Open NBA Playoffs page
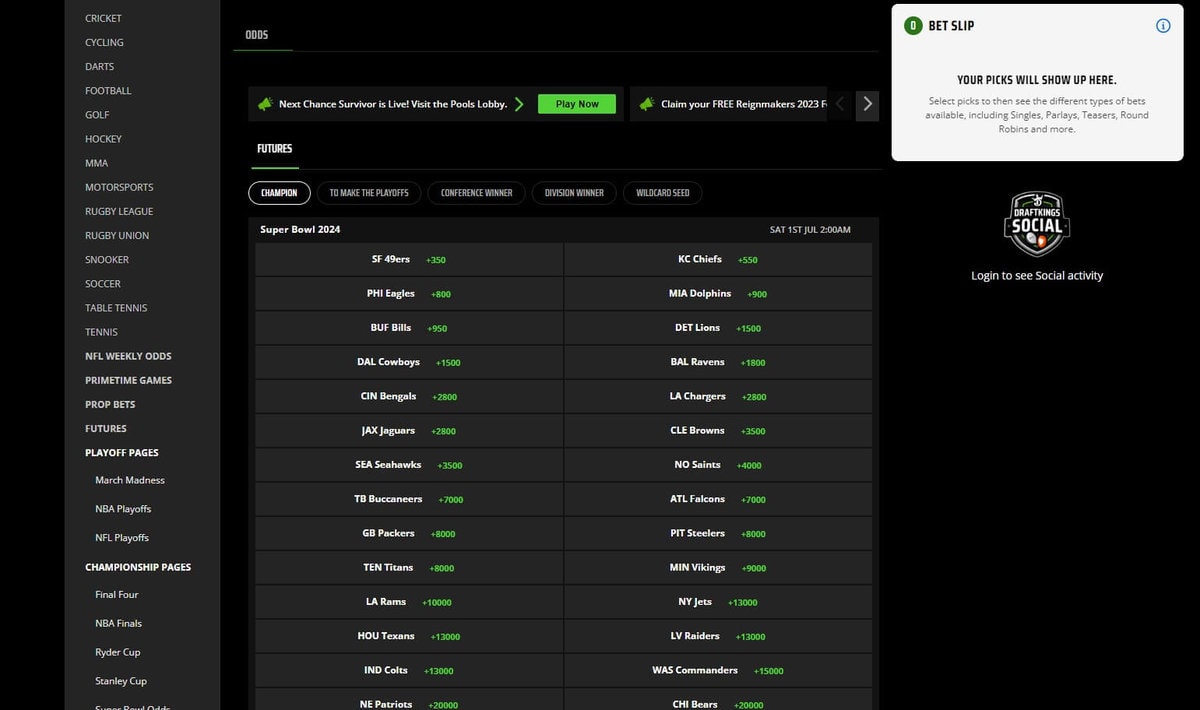 coord(123,509)
